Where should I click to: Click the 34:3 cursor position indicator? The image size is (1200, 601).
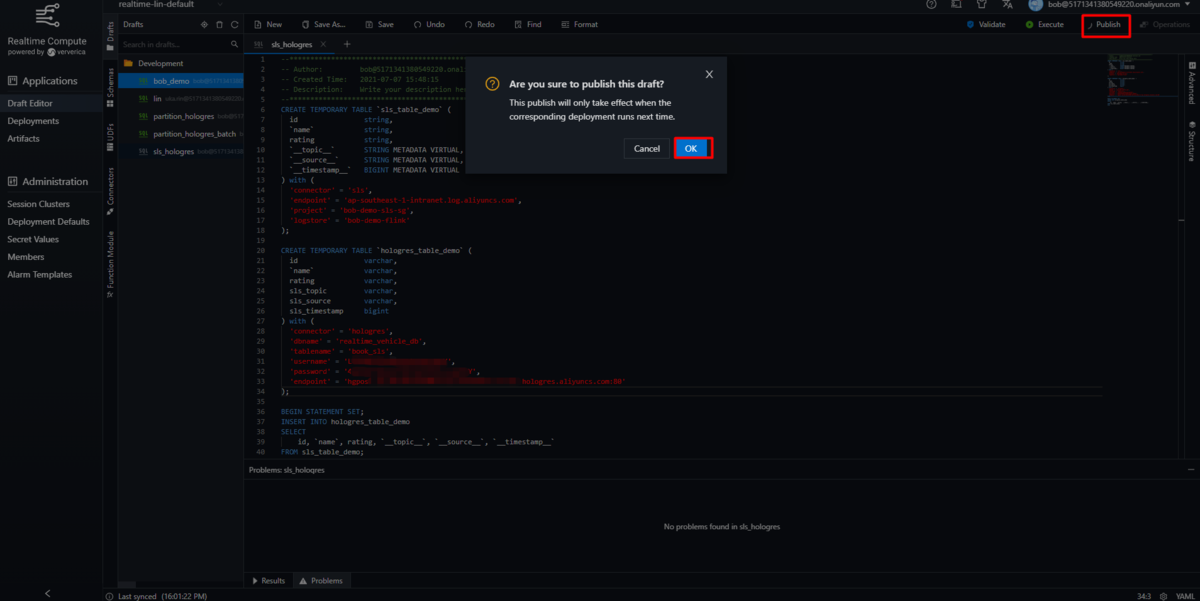1143,595
